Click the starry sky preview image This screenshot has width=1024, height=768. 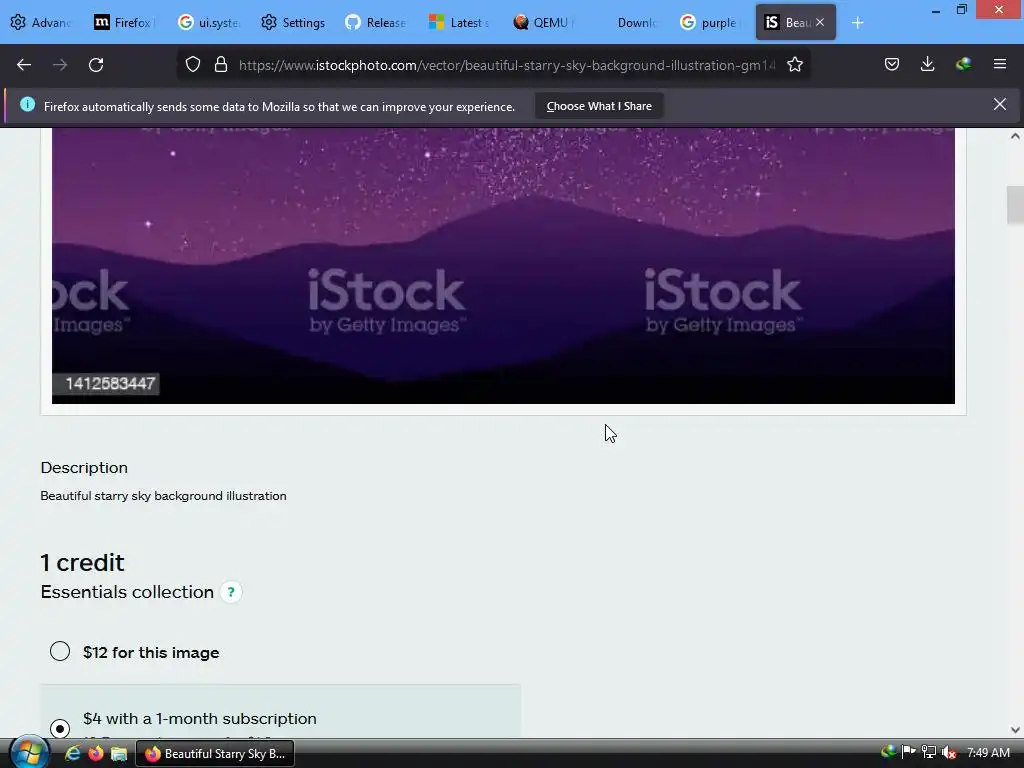coord(503,265)
